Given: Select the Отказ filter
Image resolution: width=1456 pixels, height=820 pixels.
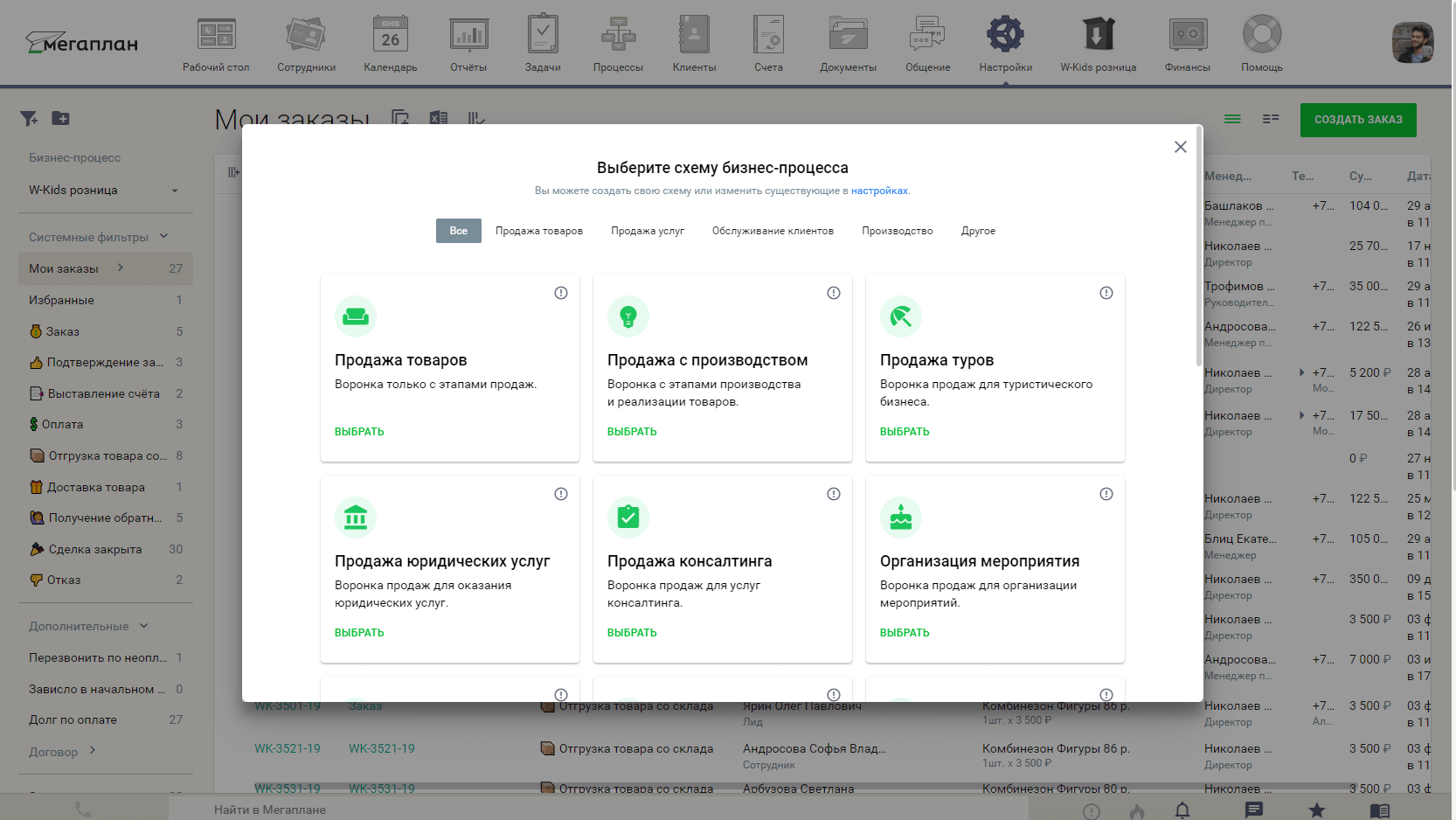Looking at the screenshot, I should coord(105,580).
